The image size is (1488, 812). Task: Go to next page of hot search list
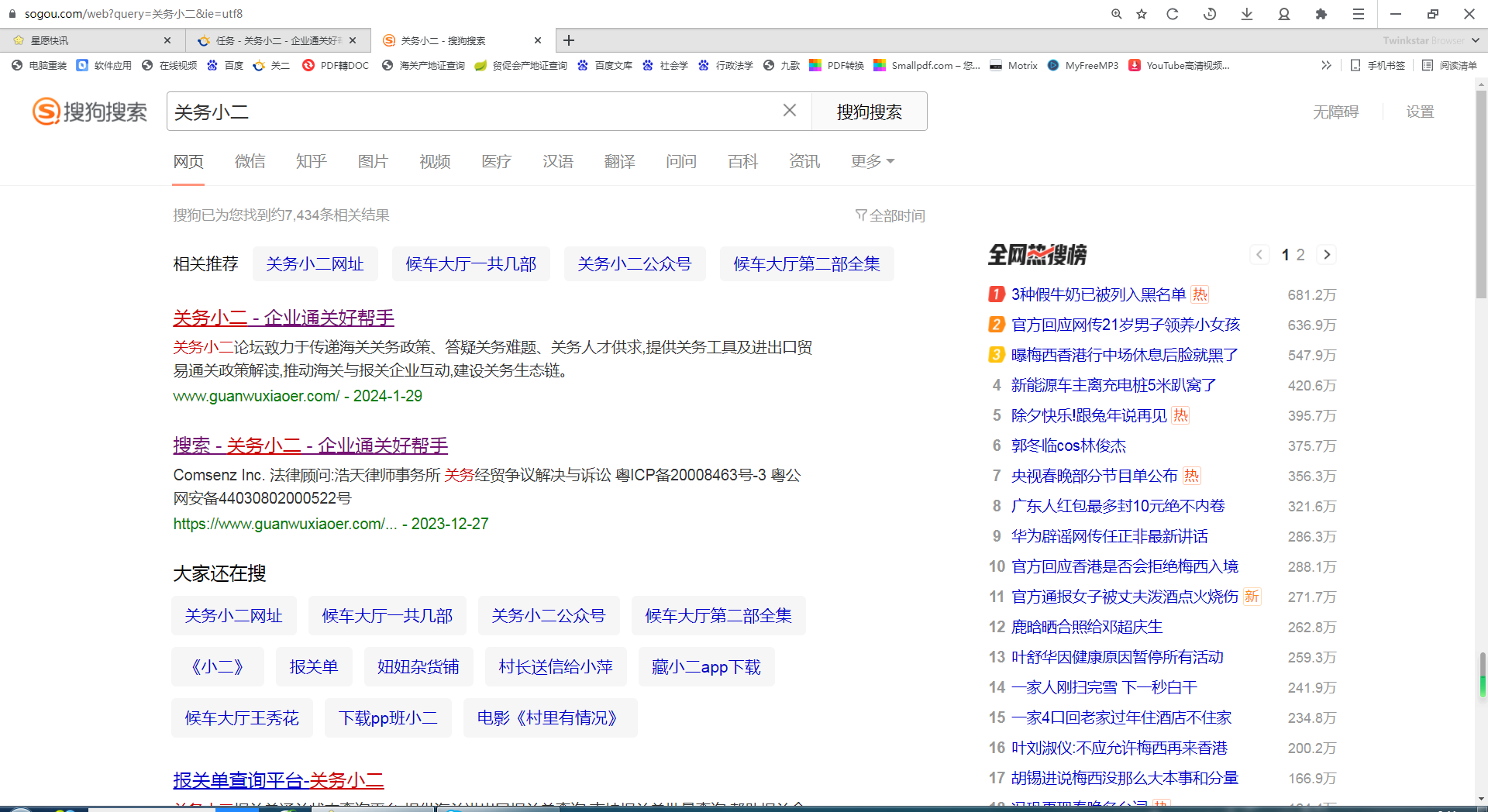tap(1327, 255)
